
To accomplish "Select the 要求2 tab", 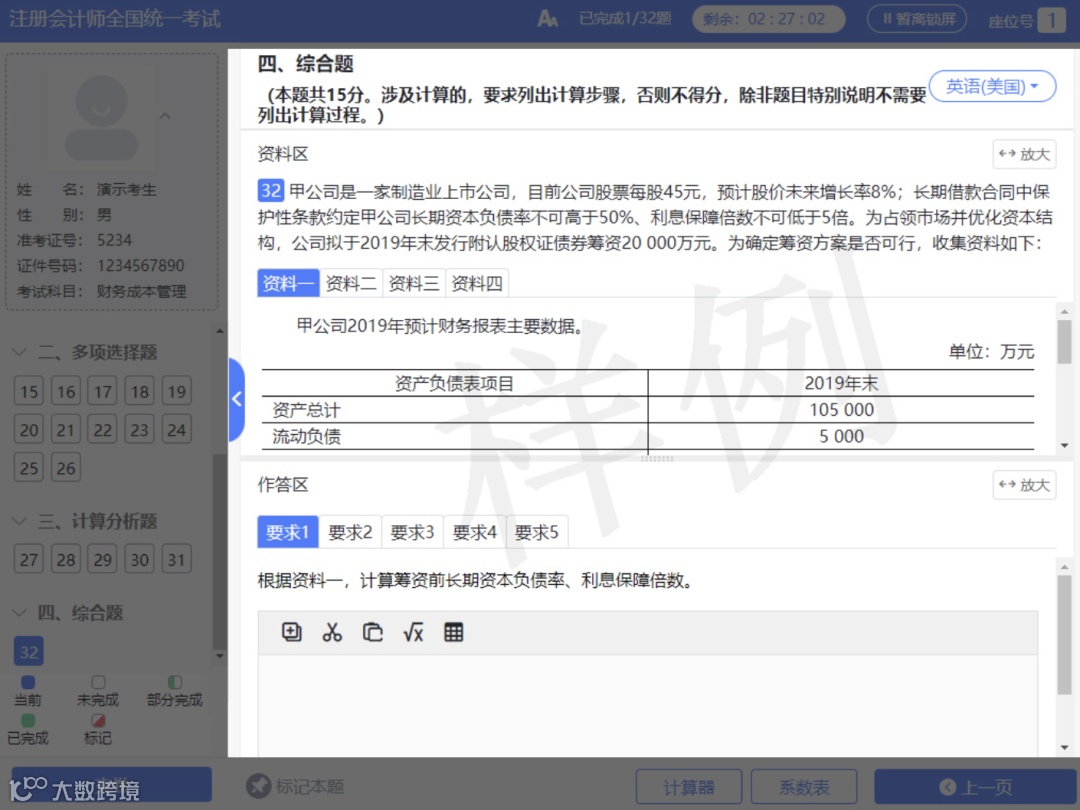I will point(350,532).
